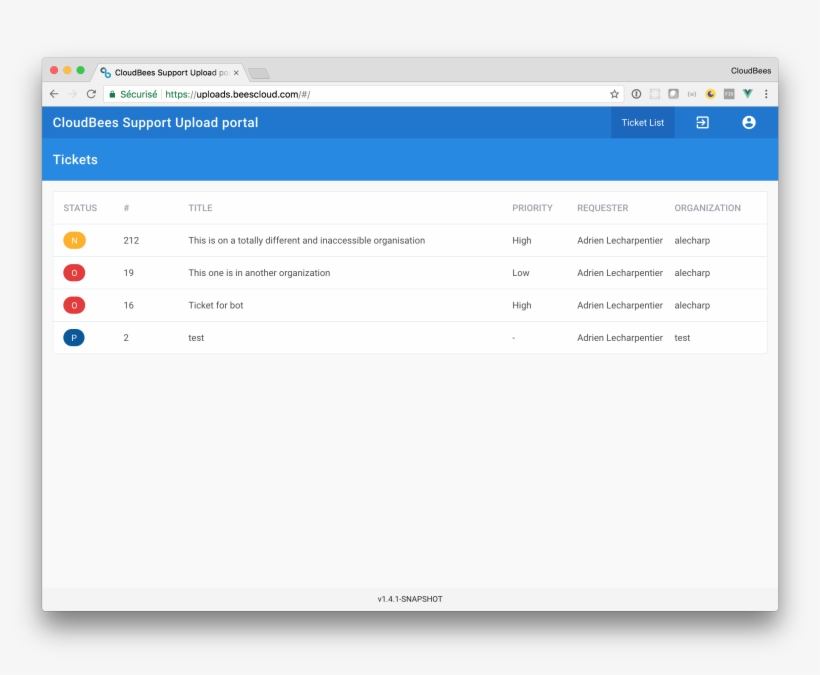Open the (a) extension dropdown
Viewport: 820px width, 675px height.
(690, 93)
